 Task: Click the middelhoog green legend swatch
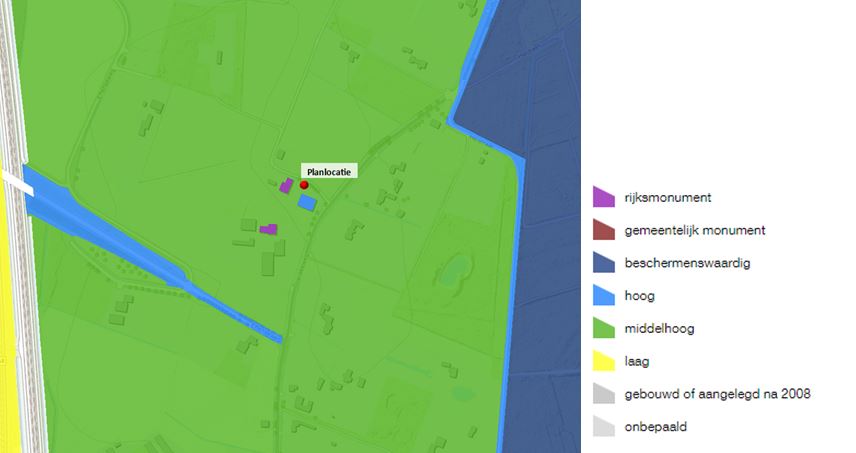(604, 328)
